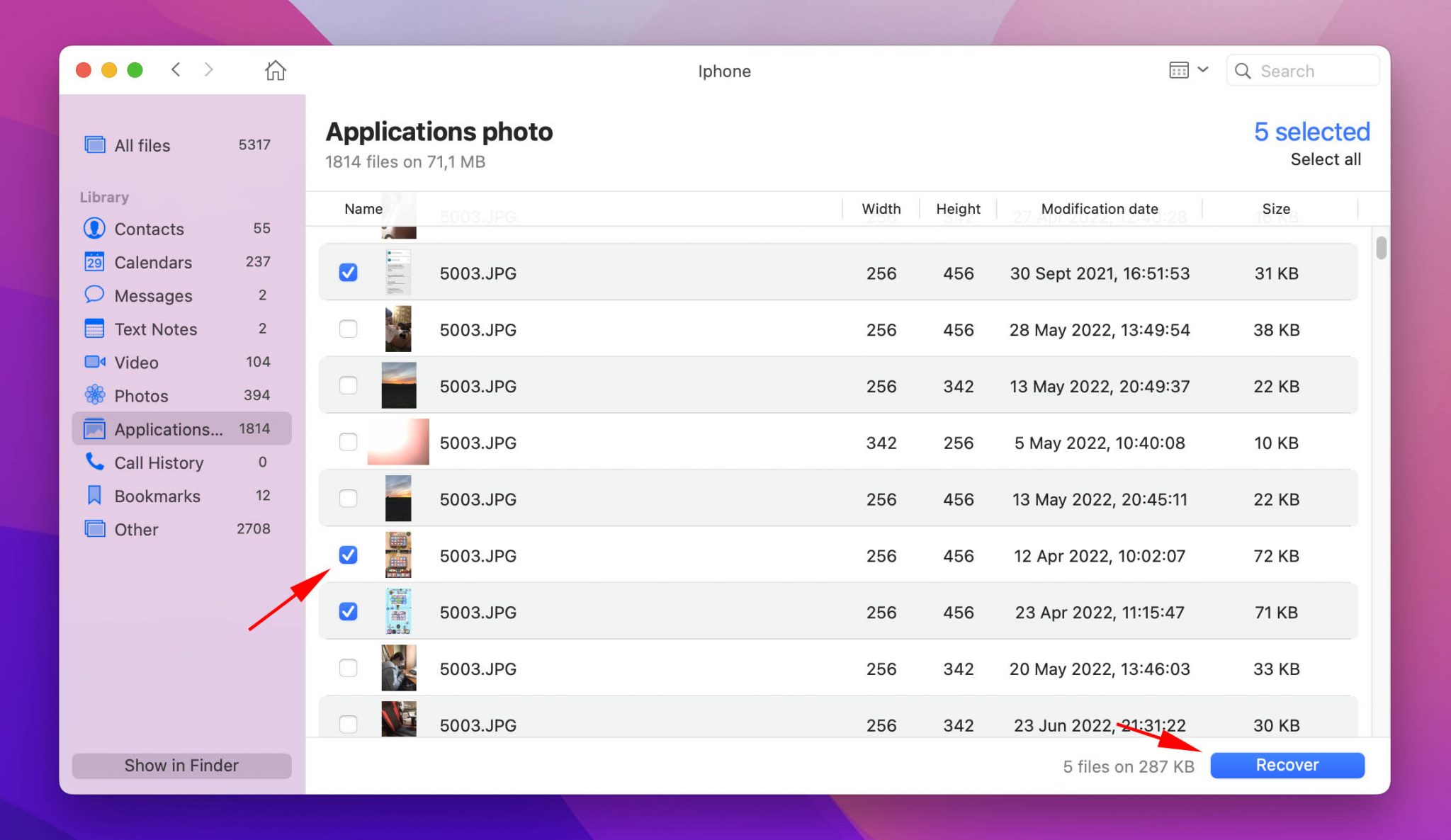This screenshot has width=1451, height=840.
Task: Go to the home screen icon
Action: point(275,70)
